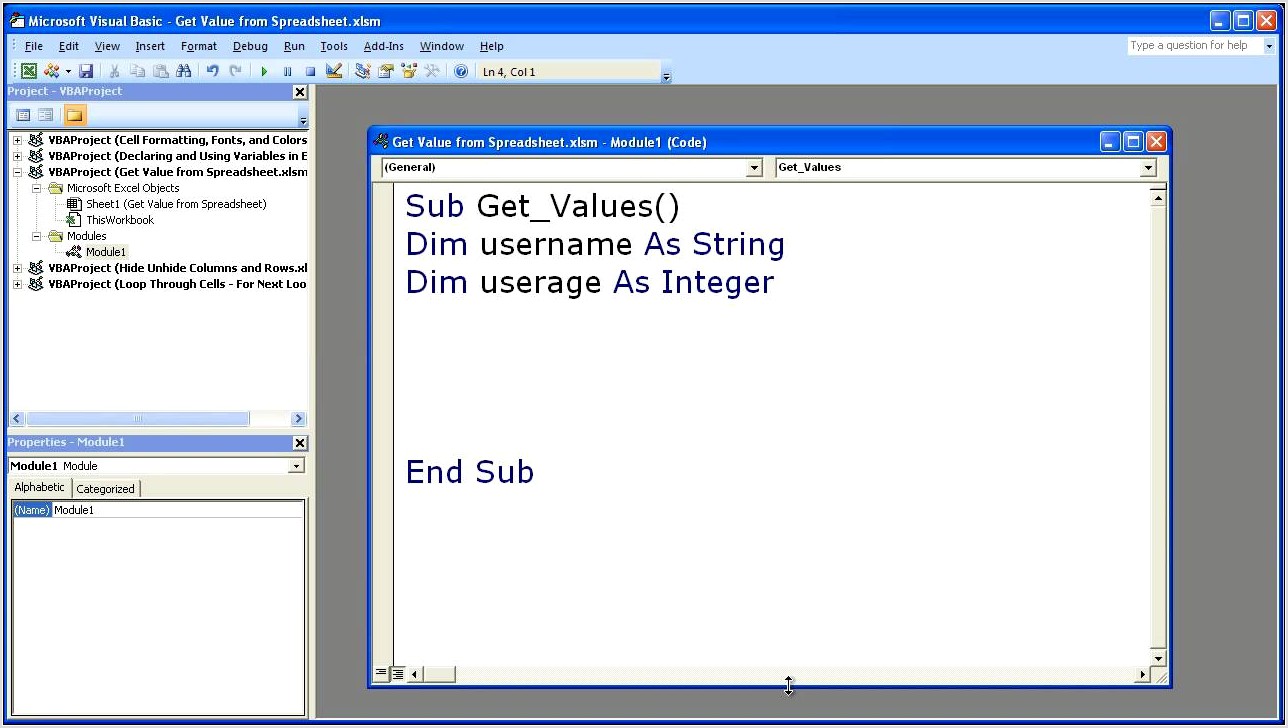The width and height of the screenshot is (1288, 728).
Task: Save the workbook with the floppy disk icon
Action: coord(86,71)
